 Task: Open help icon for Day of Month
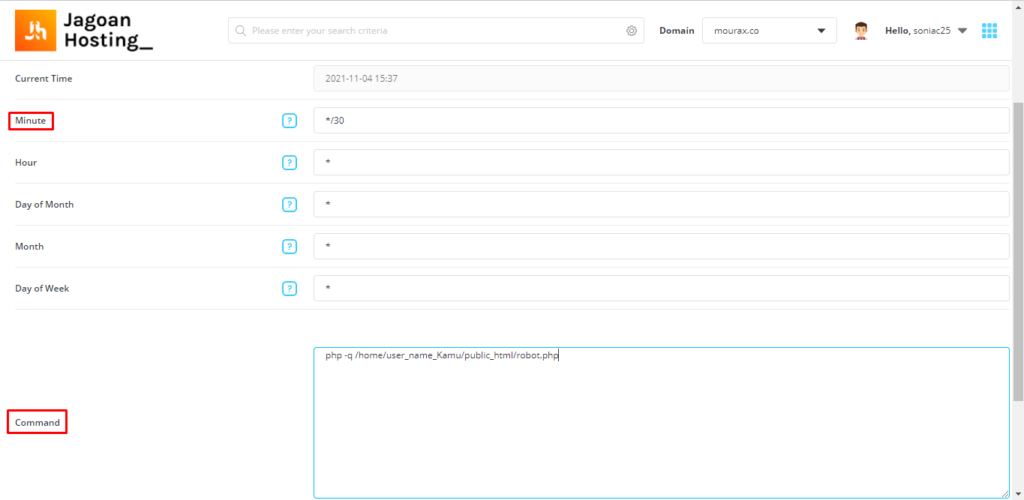point(290,205)
